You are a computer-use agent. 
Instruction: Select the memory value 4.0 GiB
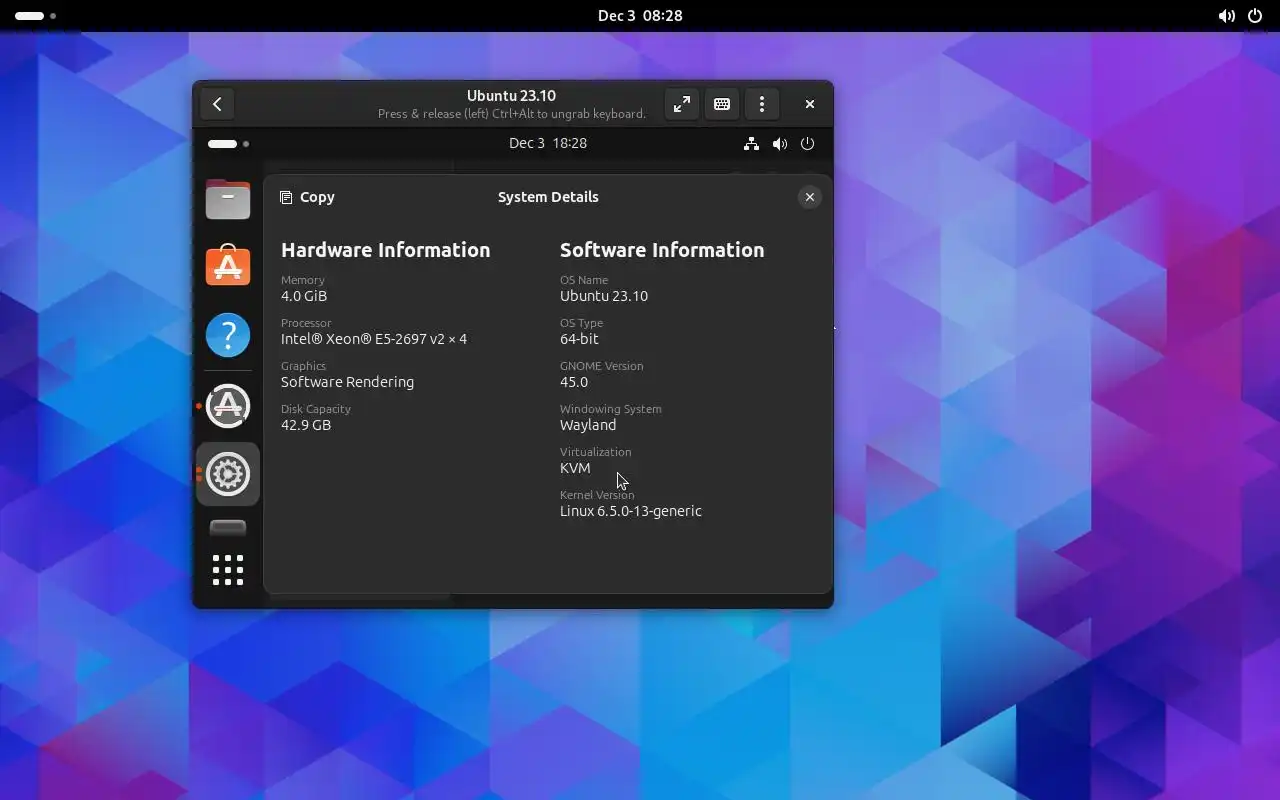click(x=304, y=296)
